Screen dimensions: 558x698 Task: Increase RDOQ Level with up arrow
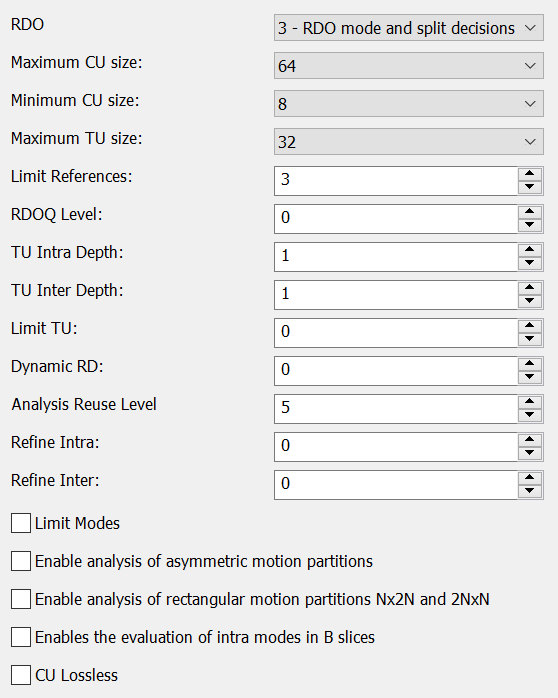tap(530, 212)
